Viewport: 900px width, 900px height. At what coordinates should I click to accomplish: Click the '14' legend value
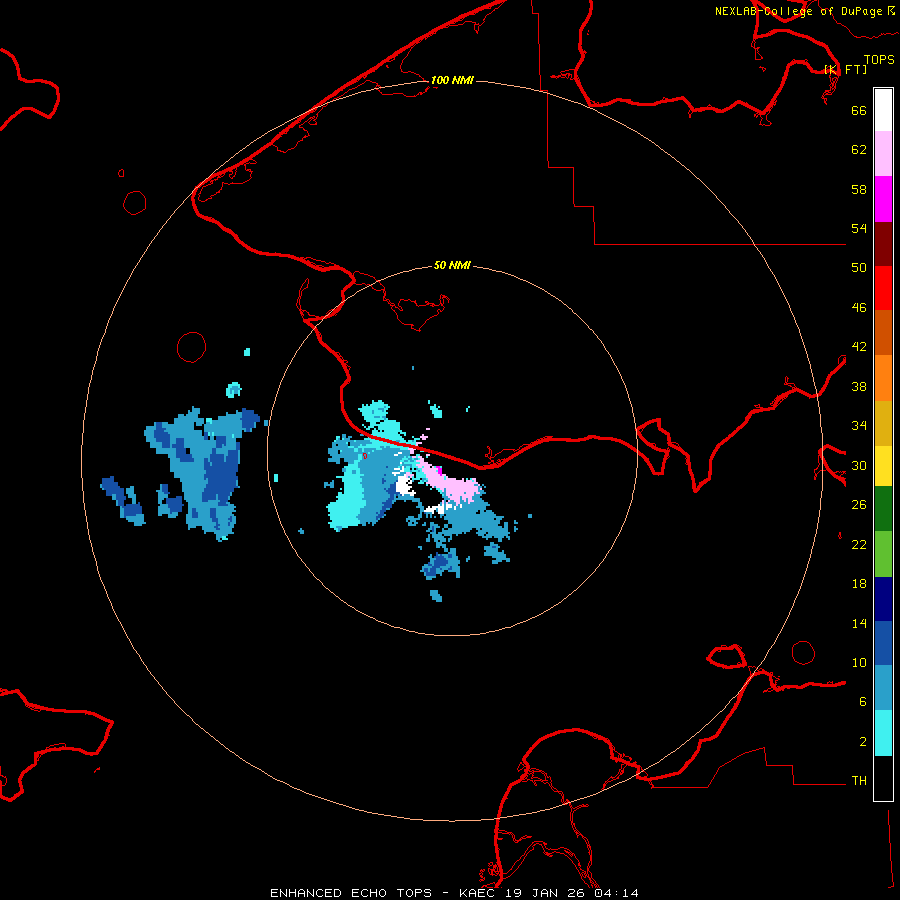859,623
